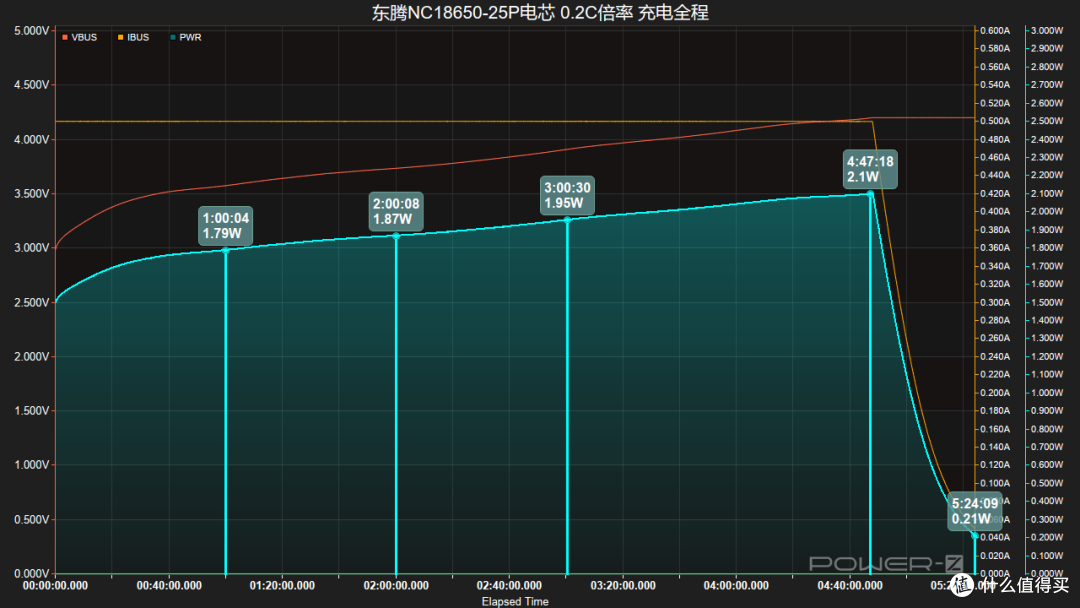
Task: Select the 5:24:09 0.21W data marker label
Action: coord(975,511)
